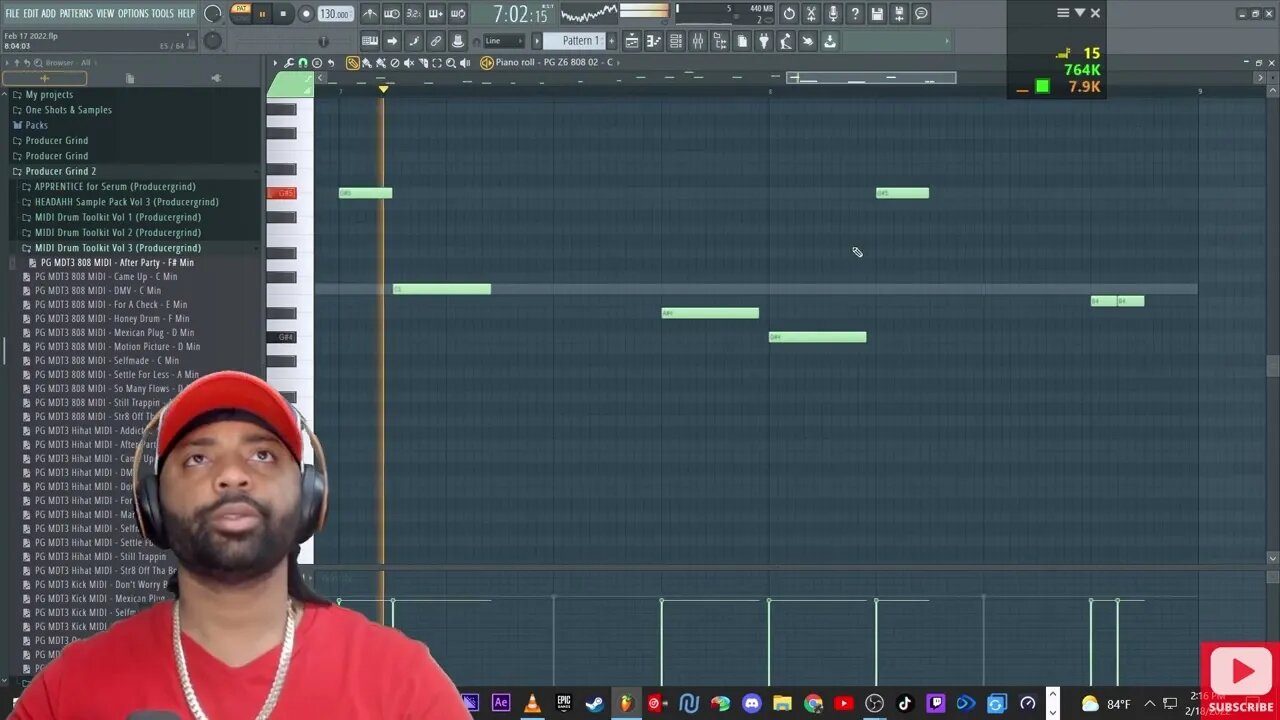This screenshot has height=720, width=1280.
Task: Open the HELP menu
Action: [x=187, y=13]
